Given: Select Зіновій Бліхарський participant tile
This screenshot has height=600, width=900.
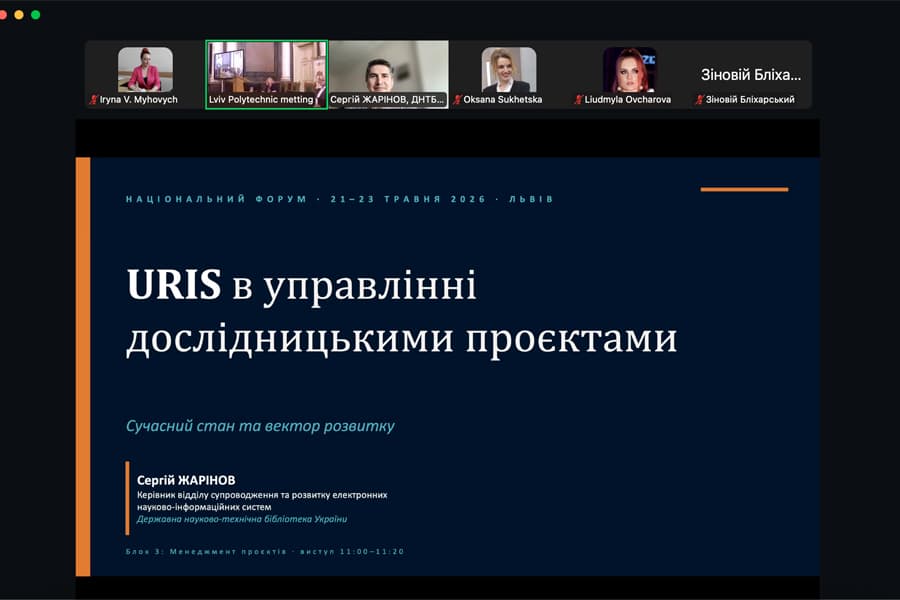Looking at the screenshot, I should coord(751,74).
